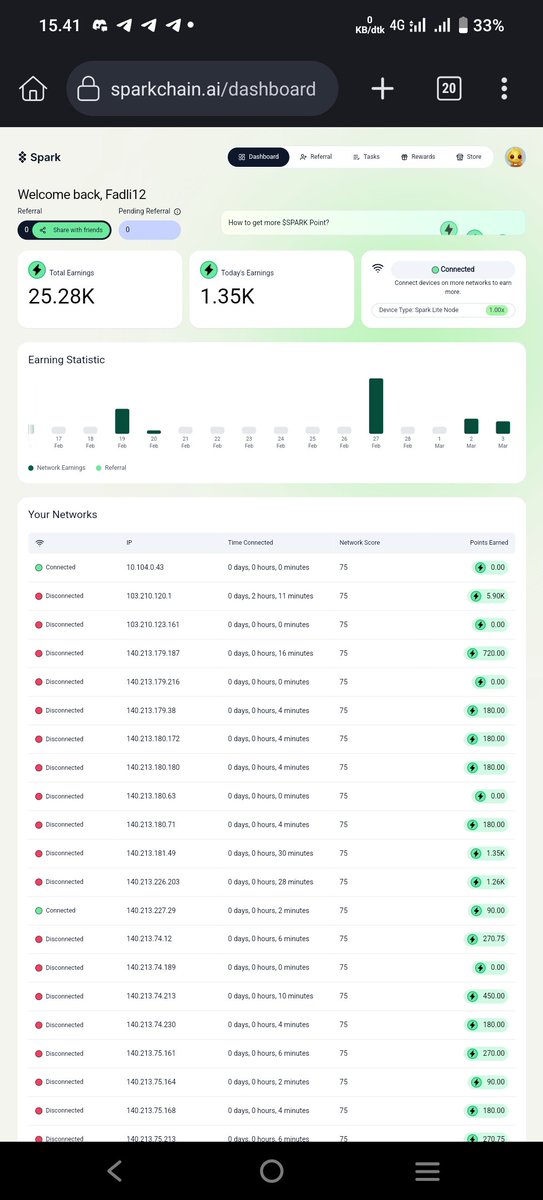Screen dimensions: 543x1200
Task: Tap the browser home icon
Action: click(x=33, y=89)
